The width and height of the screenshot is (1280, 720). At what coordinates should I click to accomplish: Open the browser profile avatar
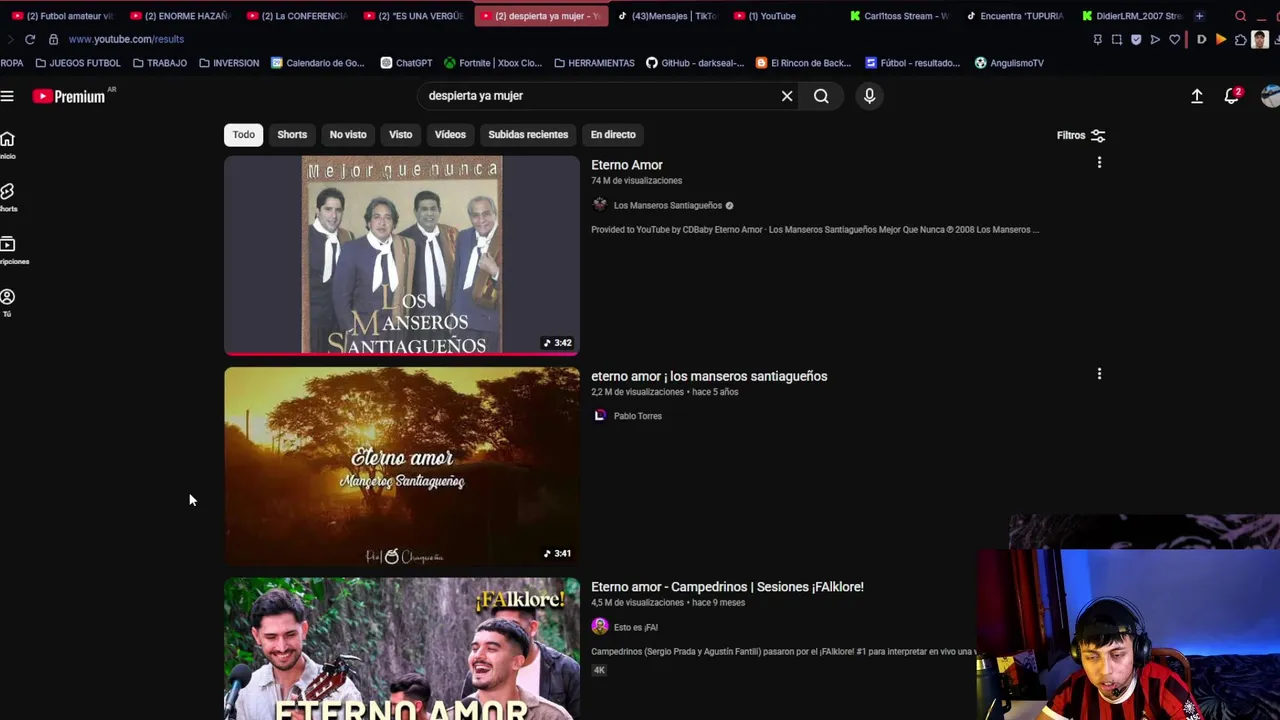(1260, 40)
